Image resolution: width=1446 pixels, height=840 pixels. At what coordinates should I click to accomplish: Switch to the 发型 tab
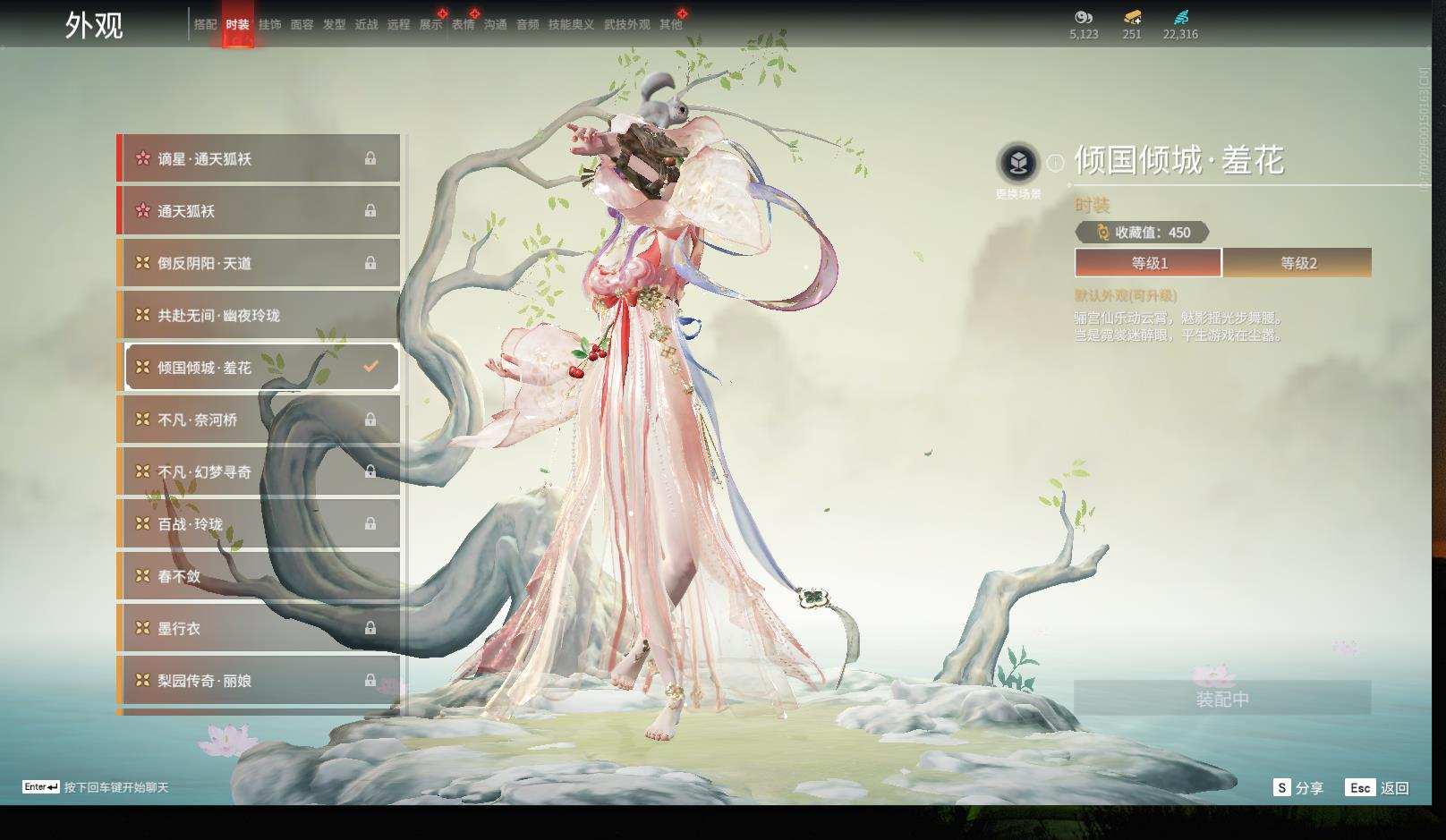click(334, 24)
